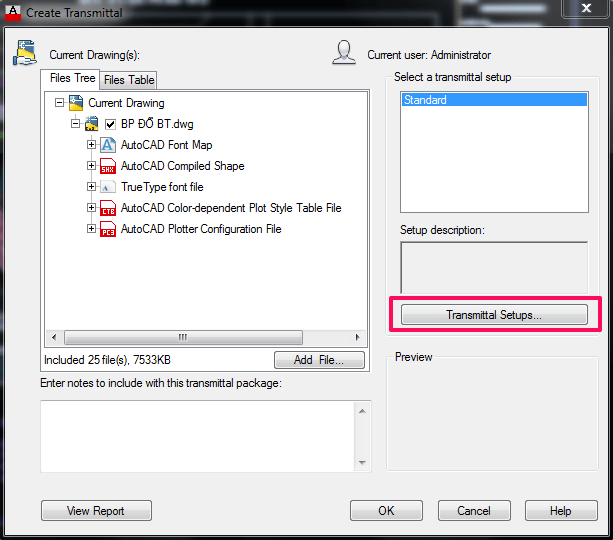The image size is (613, 540).
Task: Click the Plot Style Table CTB icon
Action: pos(108,208)
